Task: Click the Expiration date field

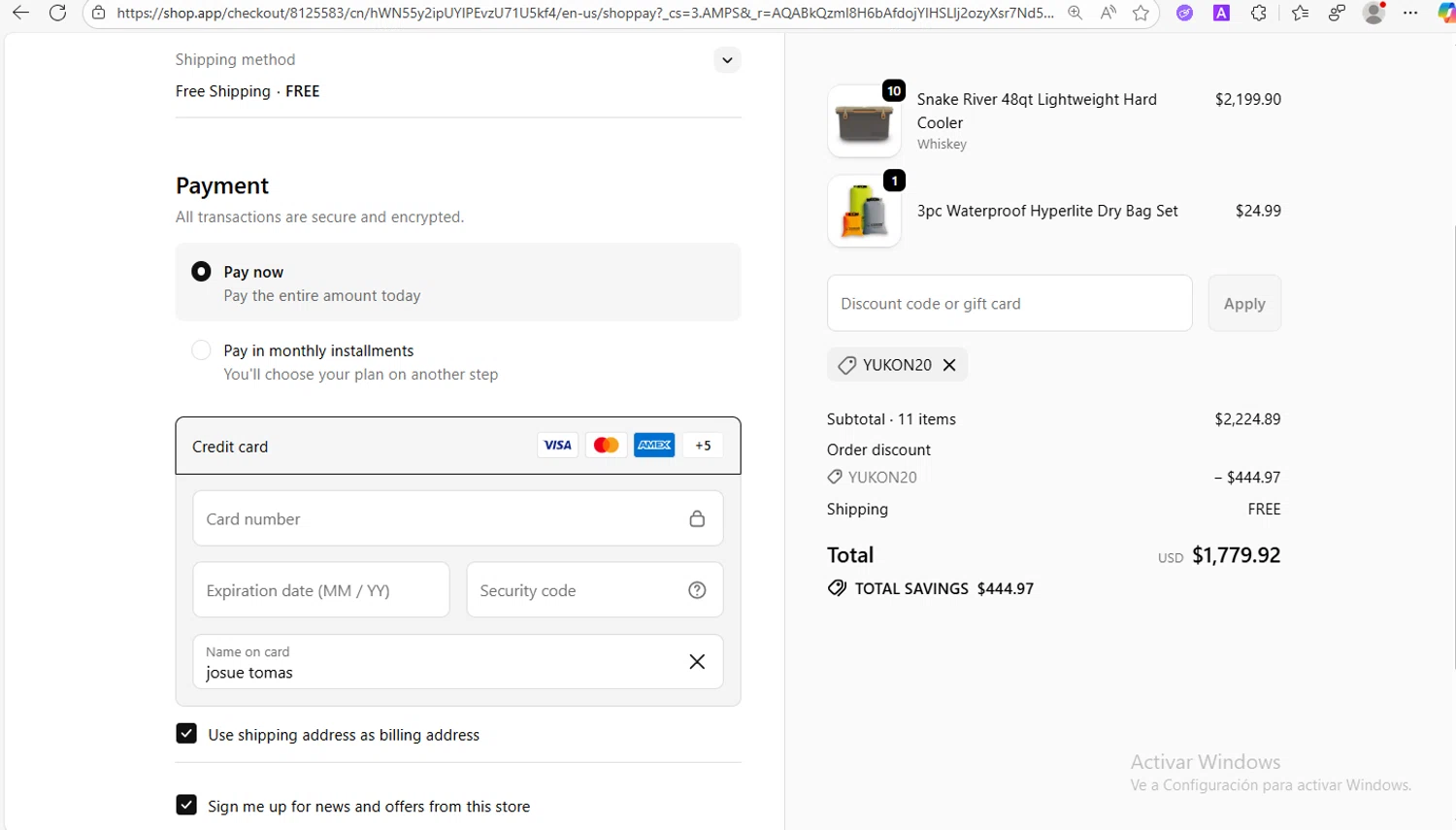Action: click(321, 590)
